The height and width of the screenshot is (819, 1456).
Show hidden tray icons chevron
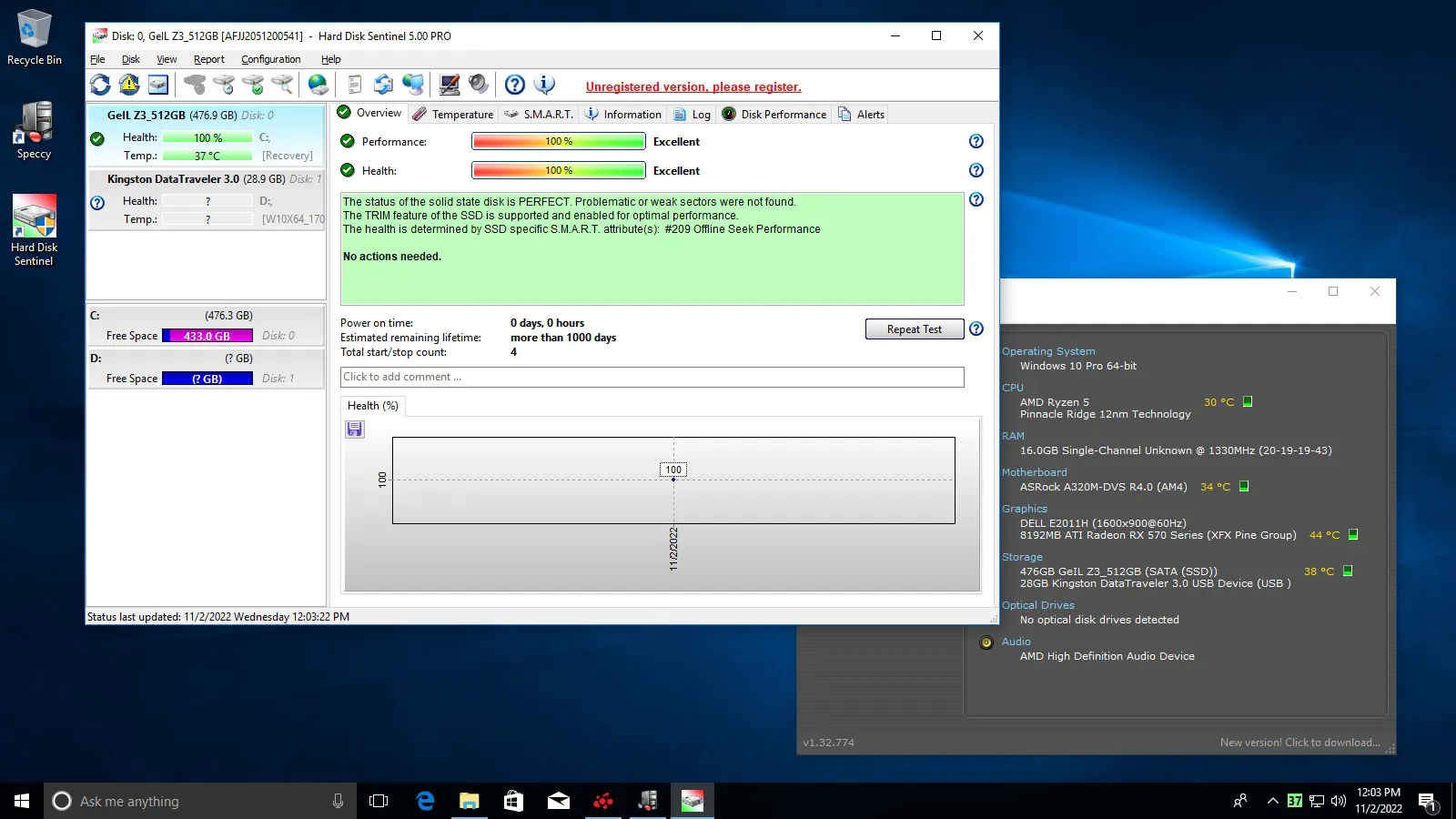(1272, 801)
